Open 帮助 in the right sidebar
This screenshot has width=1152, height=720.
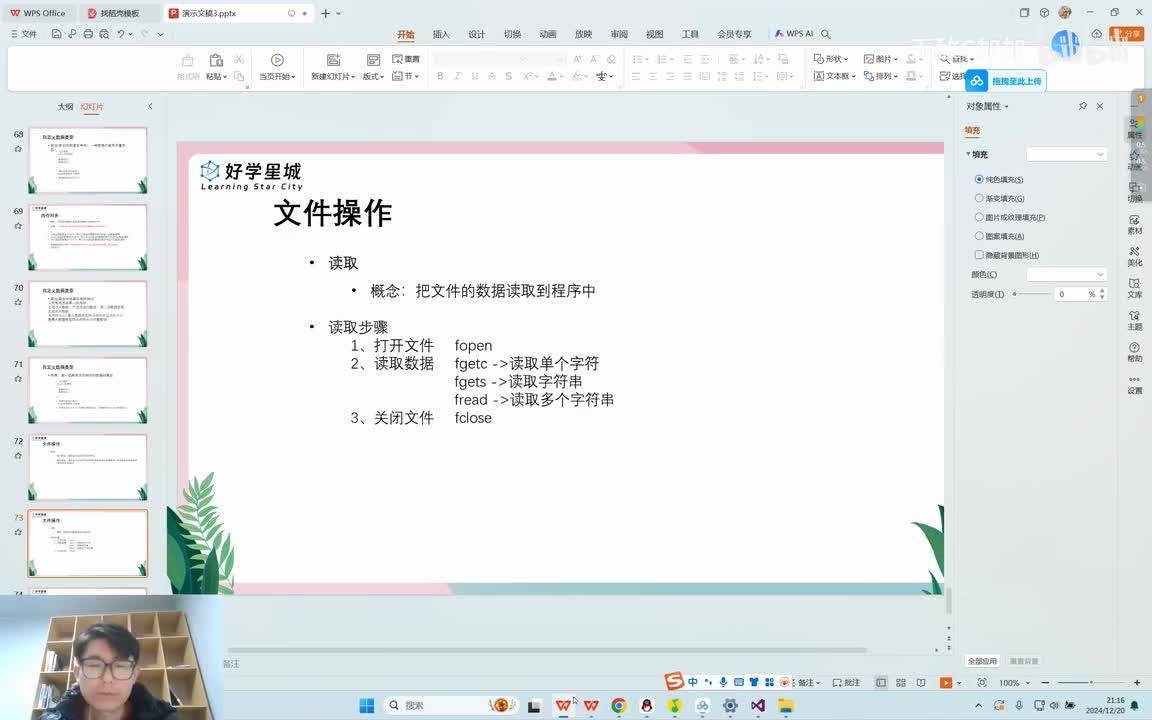click(1135, 352)
